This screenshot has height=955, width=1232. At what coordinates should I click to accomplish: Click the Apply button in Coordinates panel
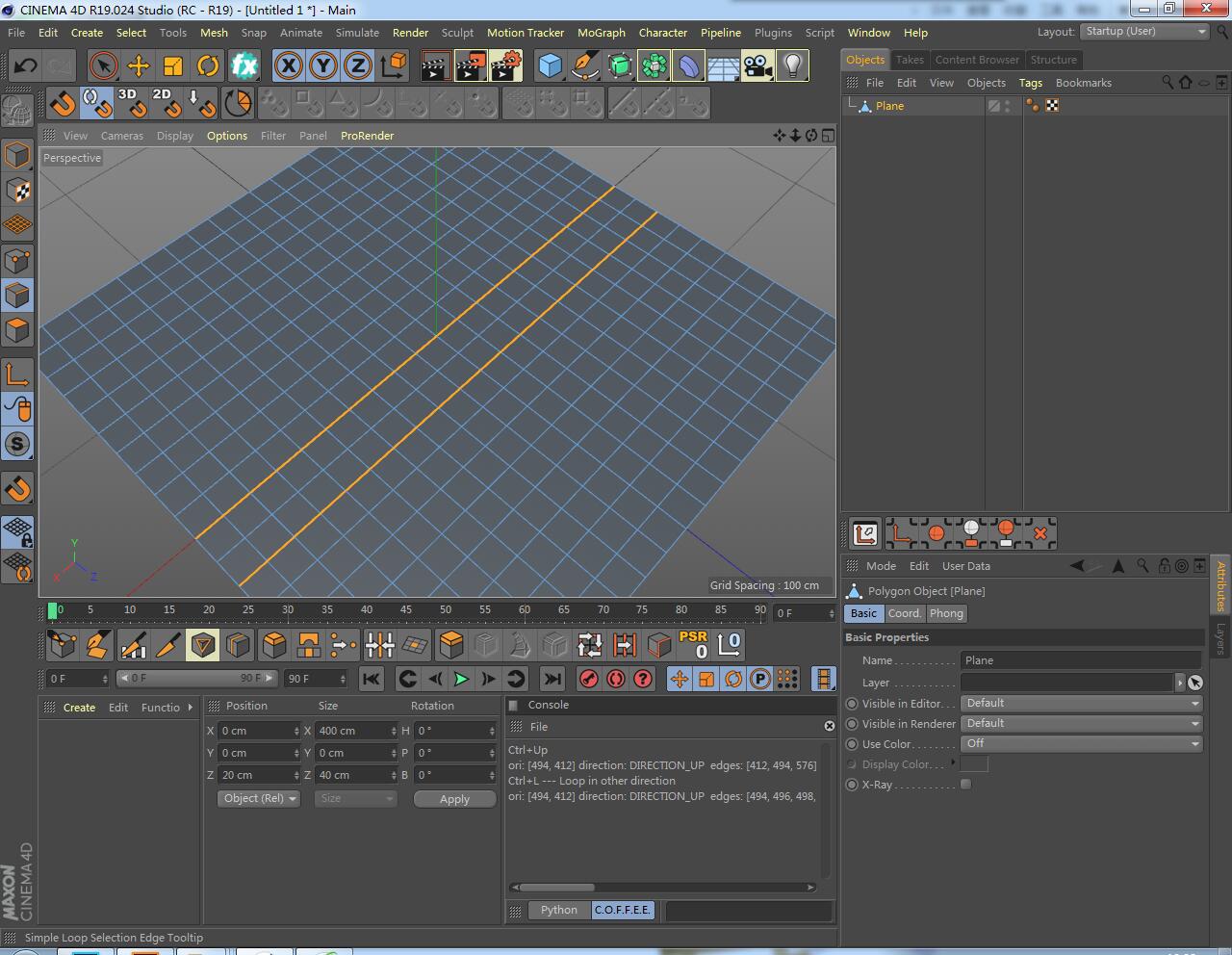pyautogui.click(x=454, y=798)
